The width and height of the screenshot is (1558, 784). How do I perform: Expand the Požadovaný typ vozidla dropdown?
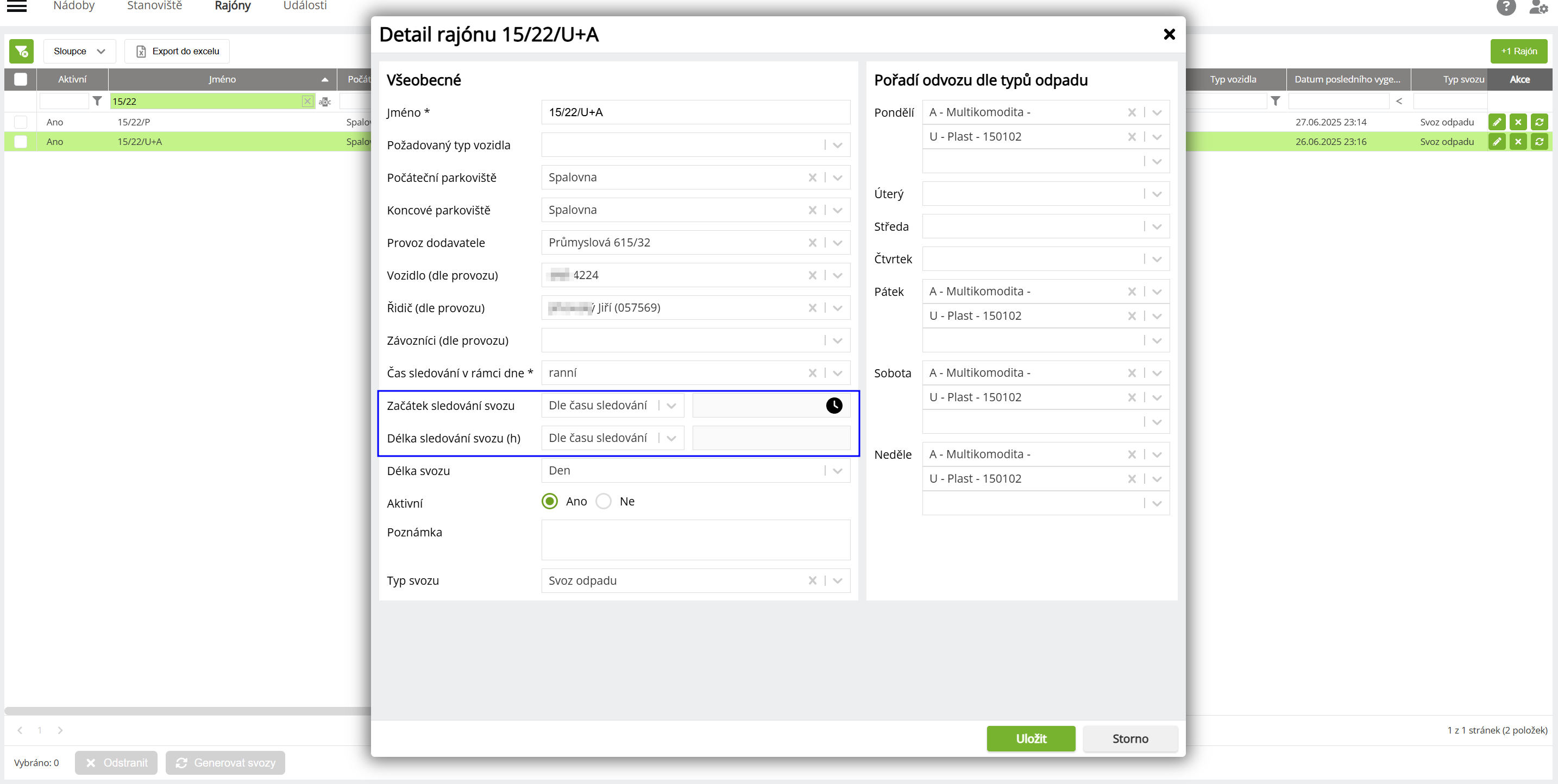pos(837,145)
